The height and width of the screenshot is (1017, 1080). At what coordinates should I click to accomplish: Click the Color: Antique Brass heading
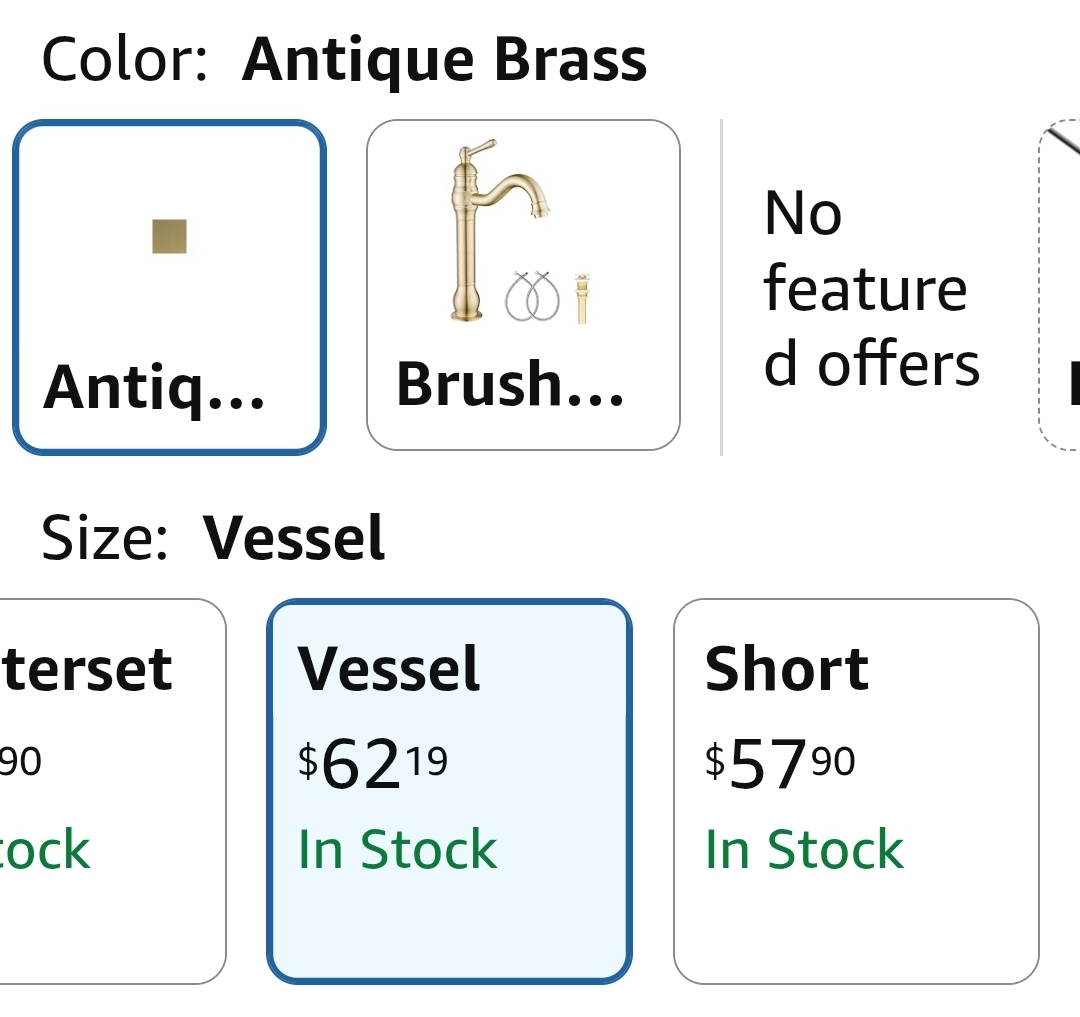(344, 61)
